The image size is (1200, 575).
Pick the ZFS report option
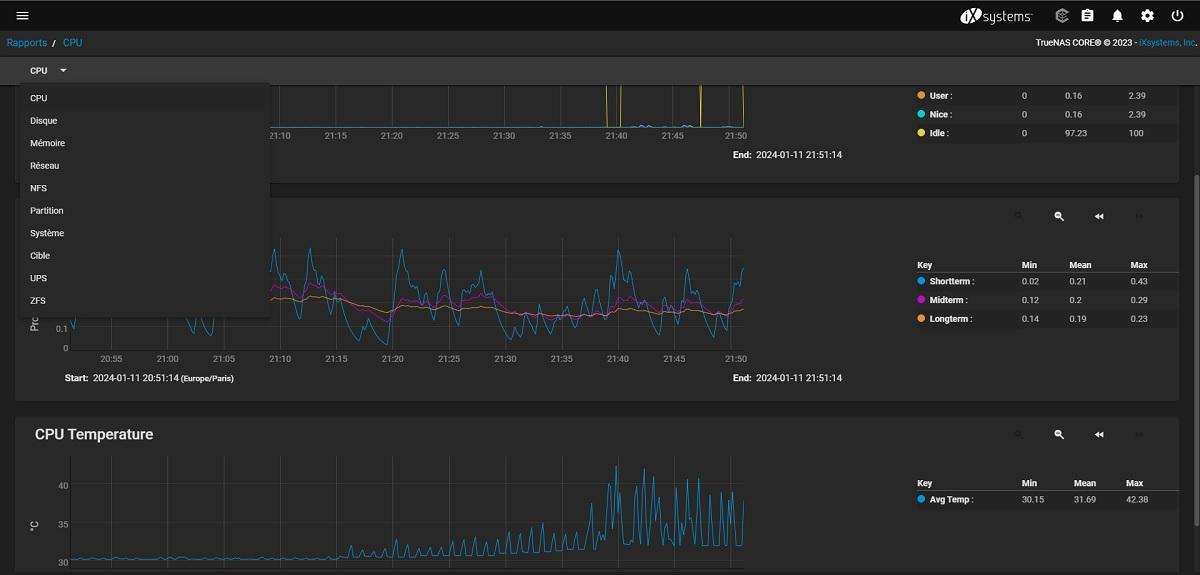(x=38, y=301)
